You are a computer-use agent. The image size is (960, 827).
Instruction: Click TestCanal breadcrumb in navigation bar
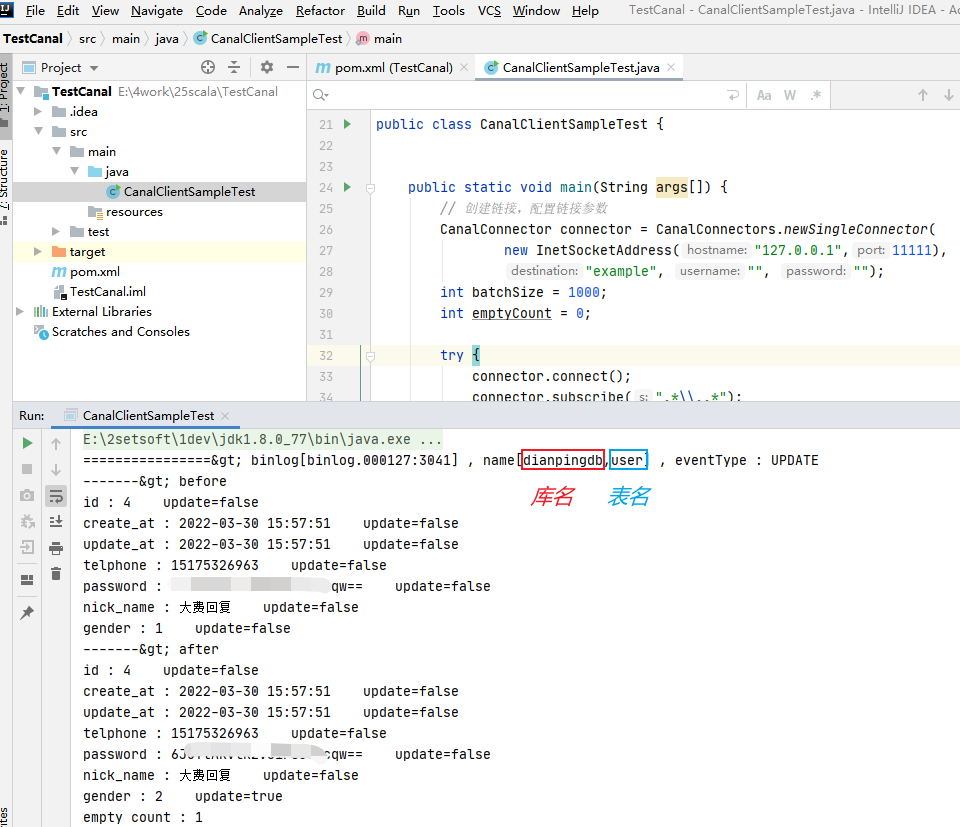point(33,39)
